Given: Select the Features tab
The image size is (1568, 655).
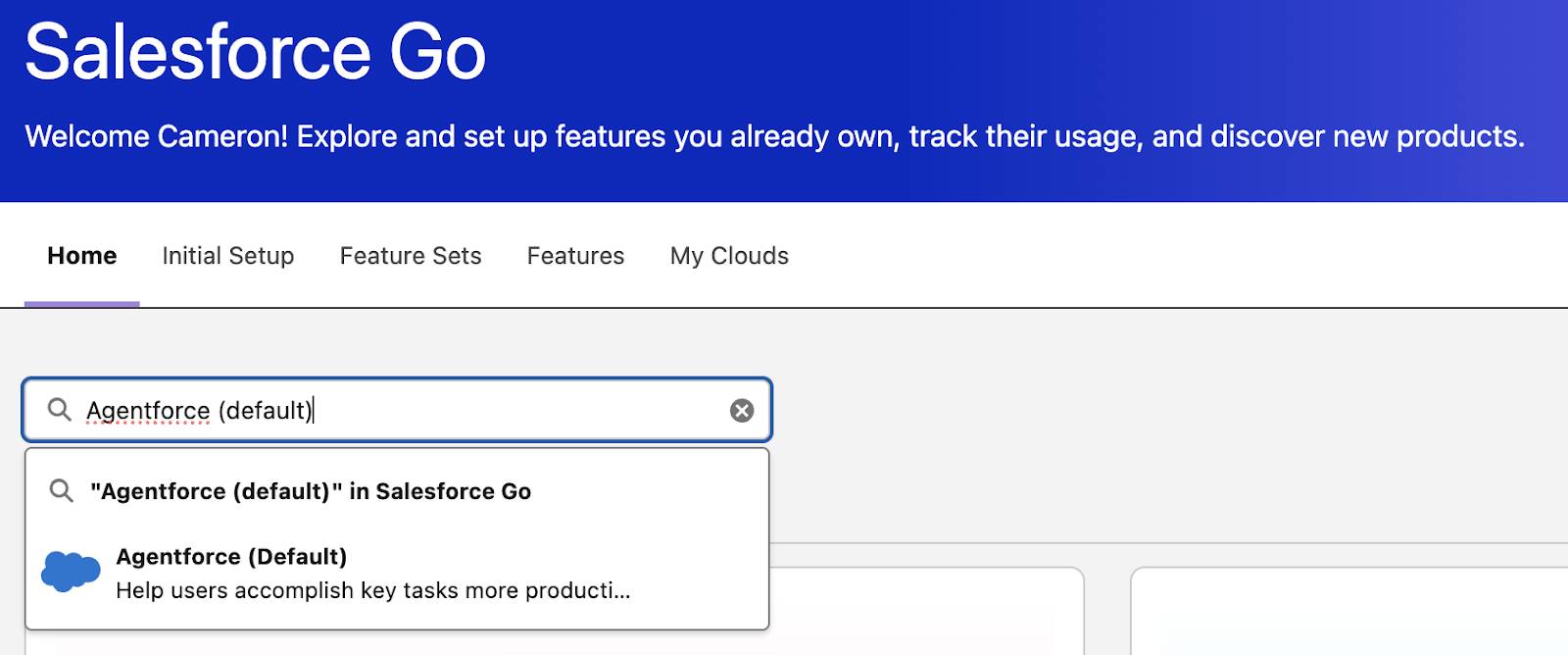Looking at the screenshot, I should point(575,256).
